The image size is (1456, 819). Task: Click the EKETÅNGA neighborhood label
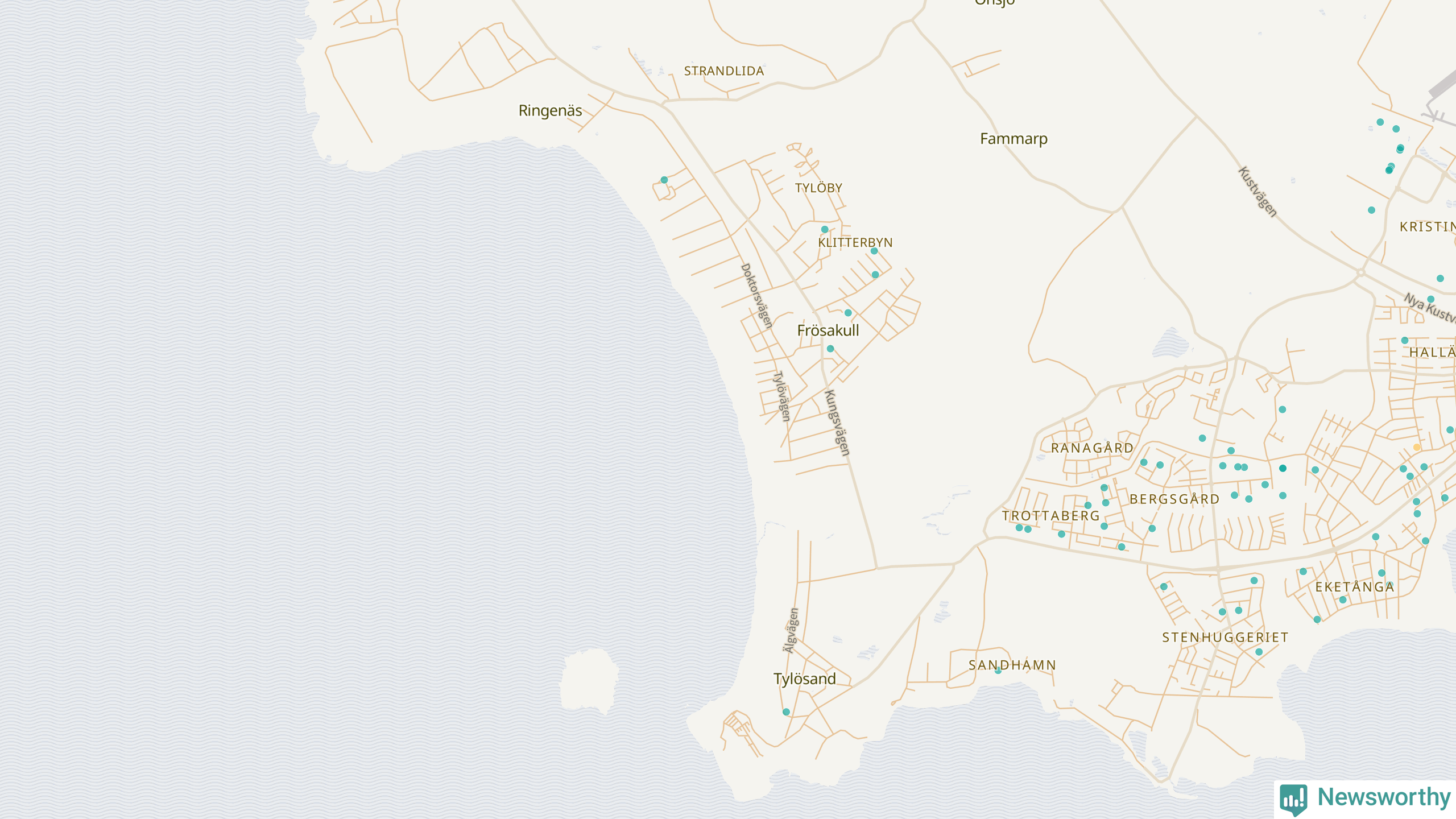[x=1355, y=587]
